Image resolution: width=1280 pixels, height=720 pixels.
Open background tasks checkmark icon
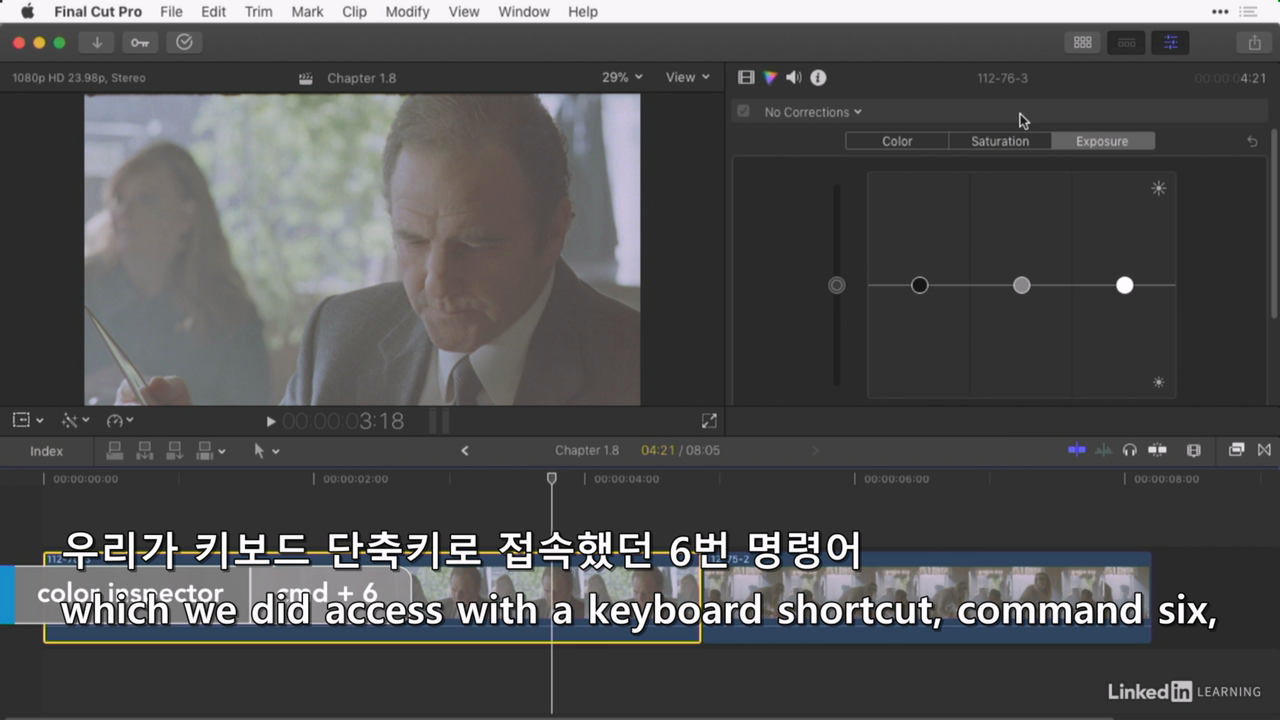pyautogui.click(x=184, y=42)
